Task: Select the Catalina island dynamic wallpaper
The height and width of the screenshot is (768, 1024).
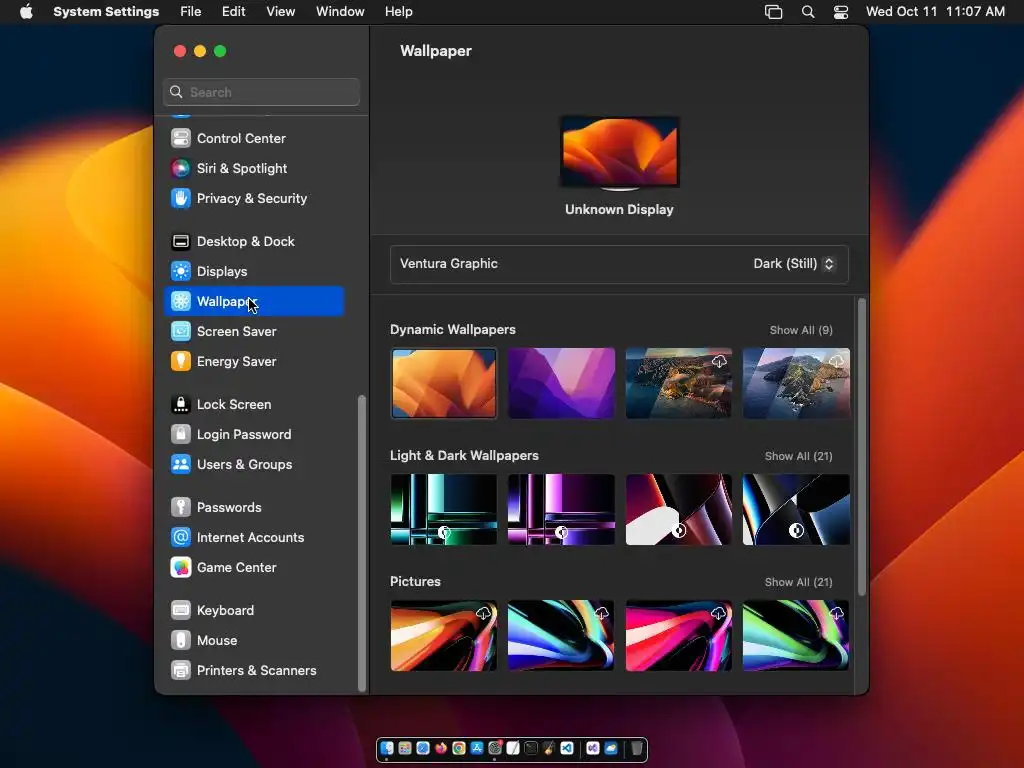Action: click(796, 383)
